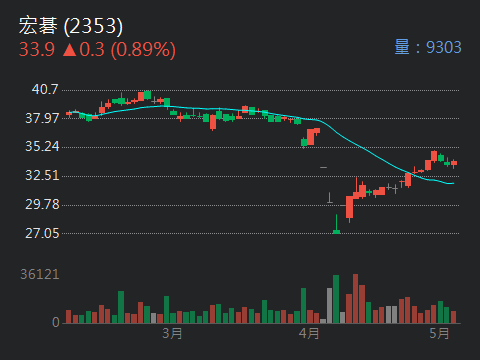Screen dimensions: 480x360
Task: Click the 0 volume axis label
Action: pyautogui.click(x=56, y=322)
